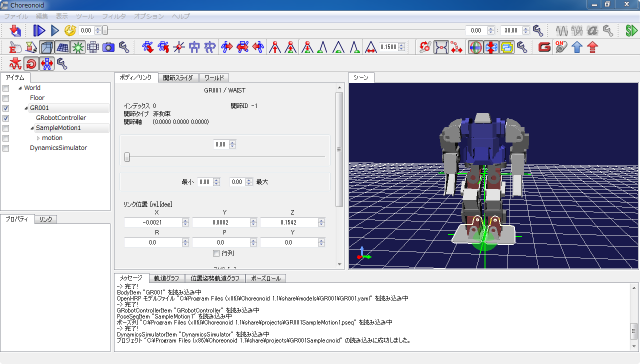The height and width of the screenshot is (364, 640).
Task: Click the 30.00 max time stepper
Action: [526, 31]
